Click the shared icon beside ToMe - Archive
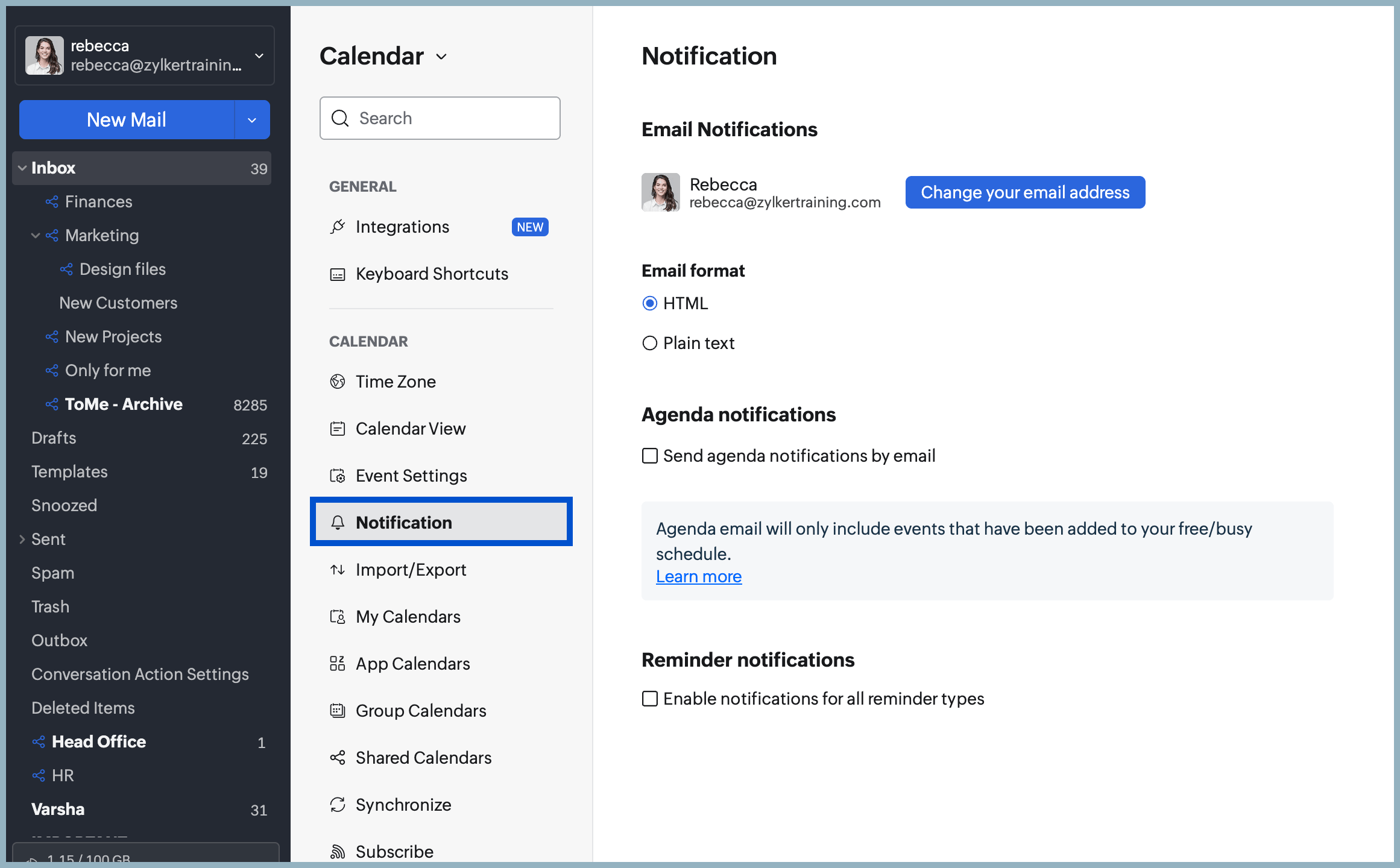This screenshot has width=1400, height=868. [x=52, y=404]
